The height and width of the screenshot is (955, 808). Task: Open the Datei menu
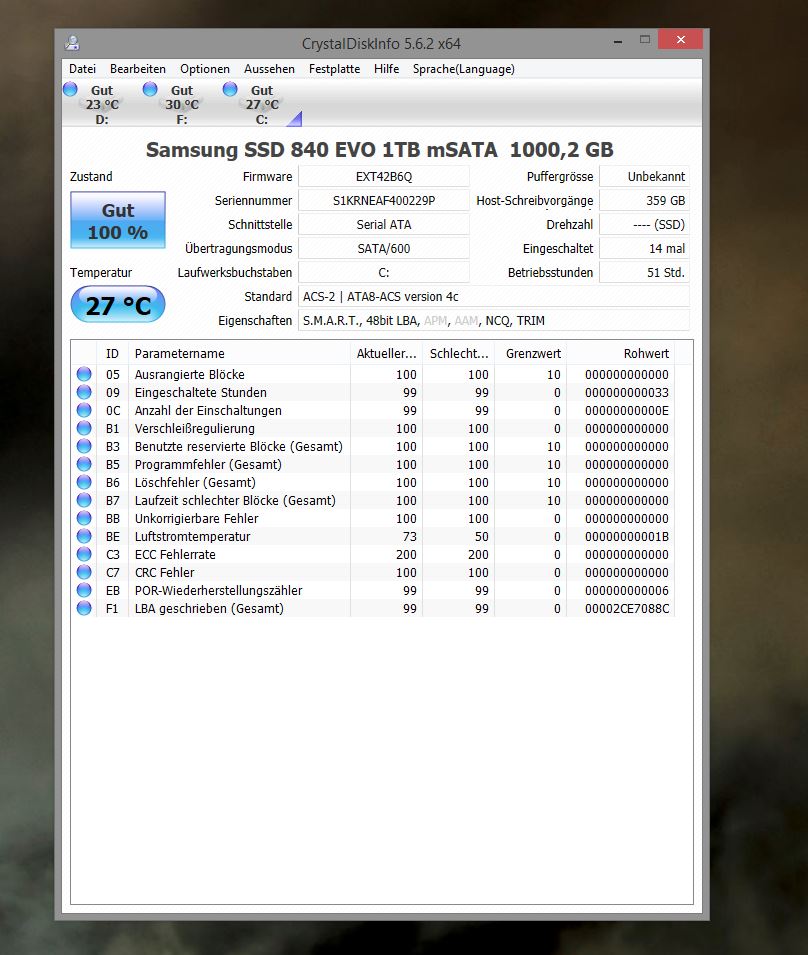tap(82, 69)
